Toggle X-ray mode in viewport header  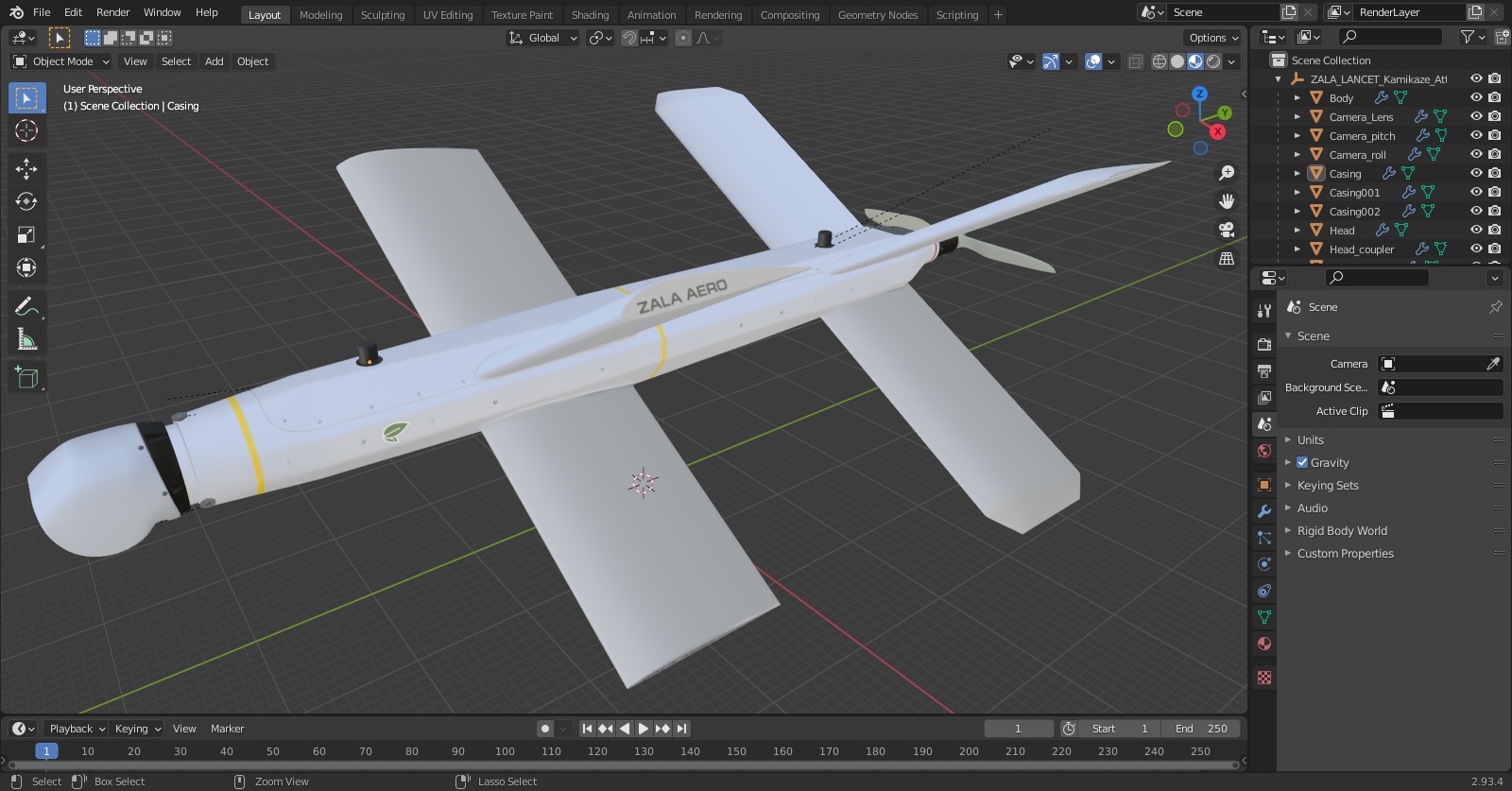point(1135,61)
